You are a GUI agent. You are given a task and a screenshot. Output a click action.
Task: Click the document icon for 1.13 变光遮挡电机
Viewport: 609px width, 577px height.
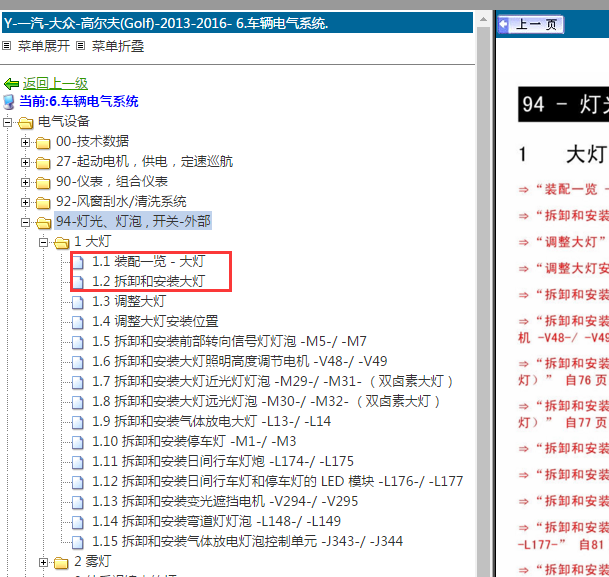(x=78, y=502)
